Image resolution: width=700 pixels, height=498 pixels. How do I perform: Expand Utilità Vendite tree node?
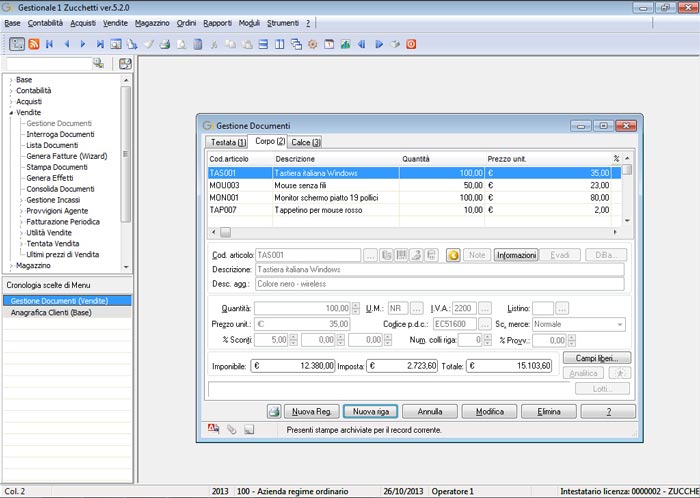pyautogui.click(x=21, y=233)
